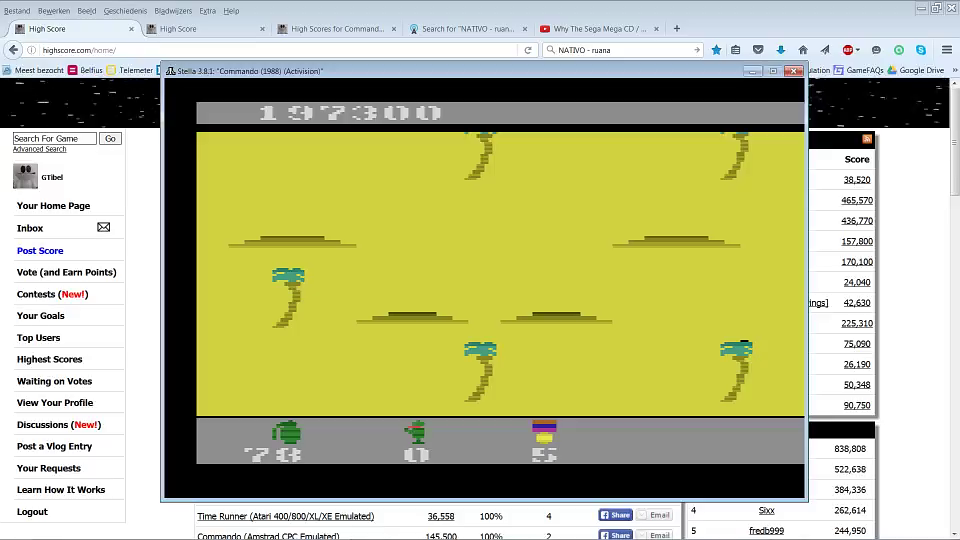
Task: Click the 465,570 score link
Action: (x=857, y=200)
